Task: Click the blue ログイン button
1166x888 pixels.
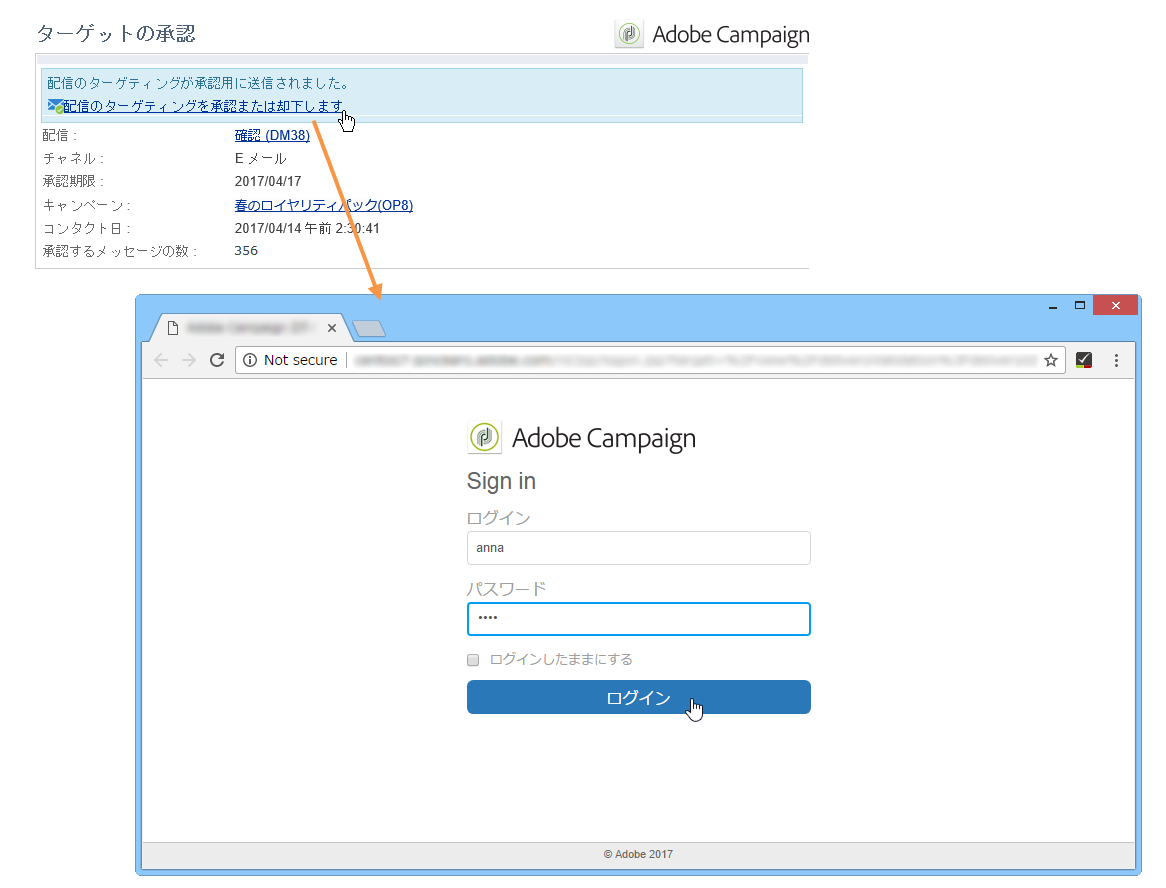Action: [639, 698]
